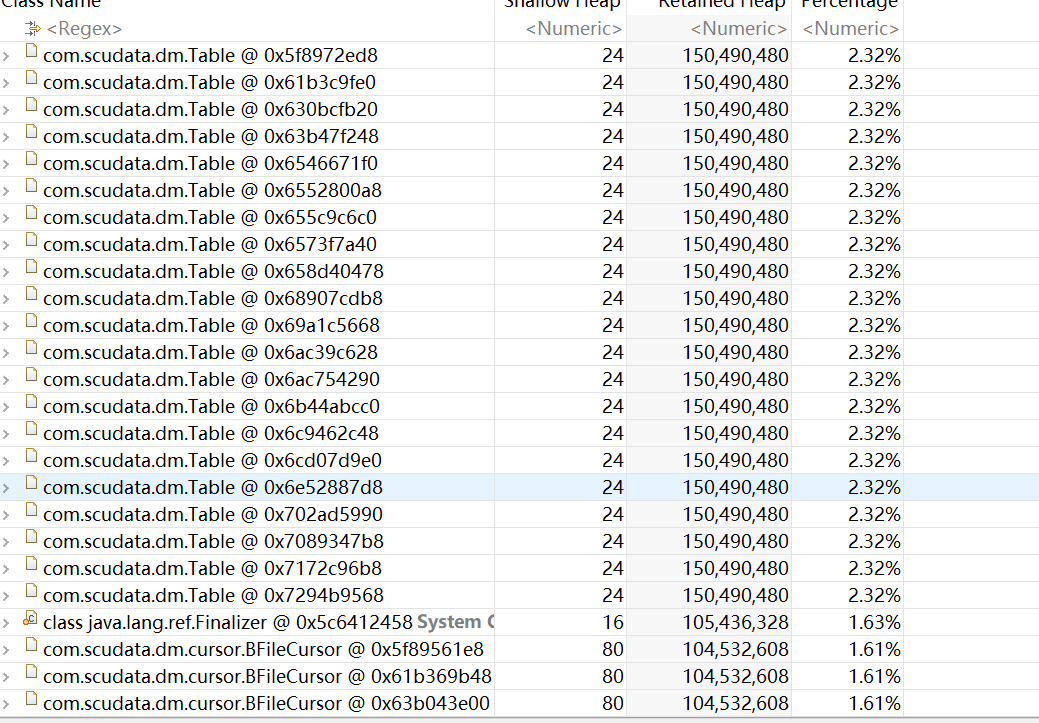Select row text com.scudata.dm.Table @ 0x61b3c9fe0
Image resolution: width=1039 pixels, height=723 pixels.
(x=209, y=83)
